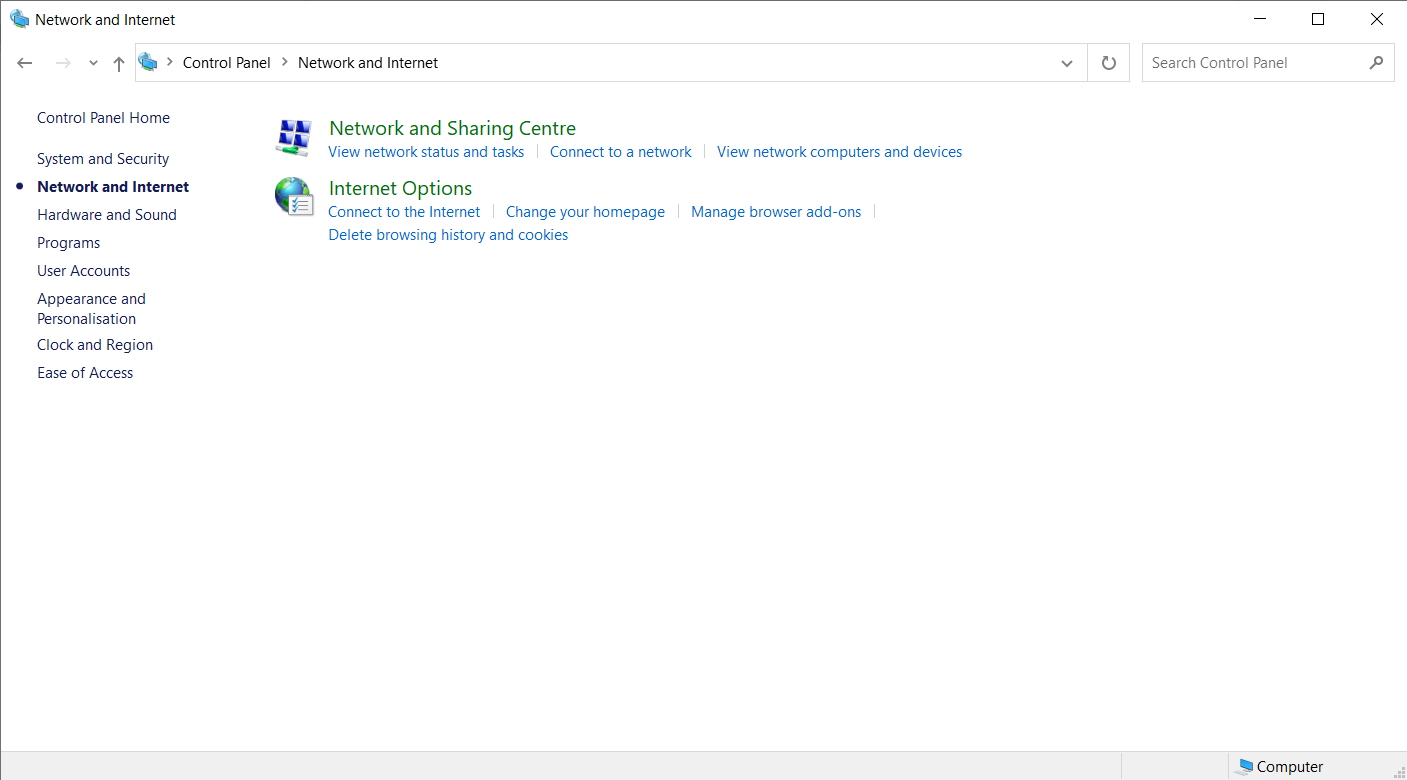Select Network and Internet in sidebar
The height and width of the screenshot is (780, 1407).
(113, 187)
